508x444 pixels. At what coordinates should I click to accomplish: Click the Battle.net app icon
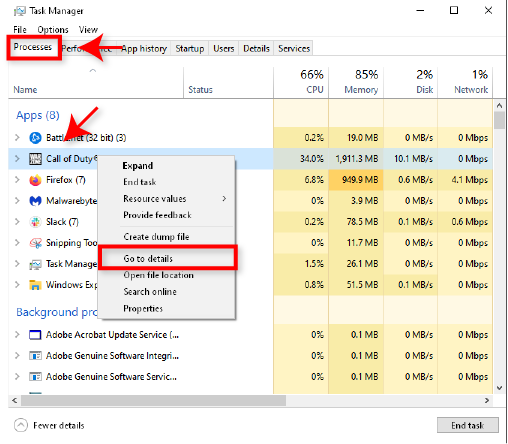pos(35,138)
